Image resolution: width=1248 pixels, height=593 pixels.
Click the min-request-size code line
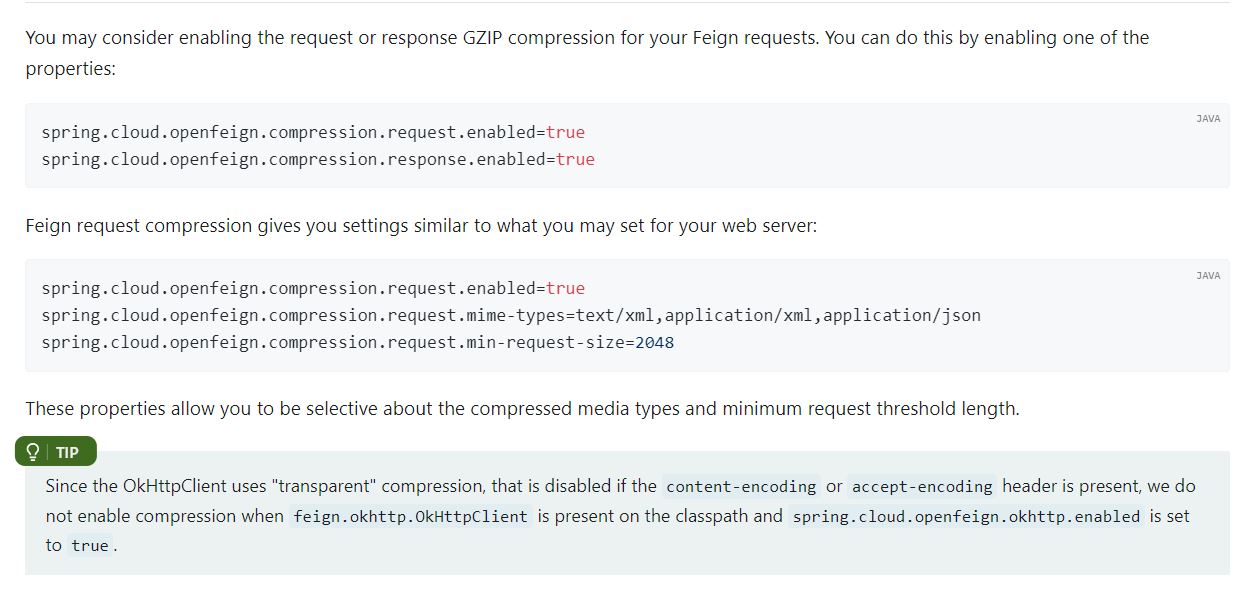click(x=357, y=342)
